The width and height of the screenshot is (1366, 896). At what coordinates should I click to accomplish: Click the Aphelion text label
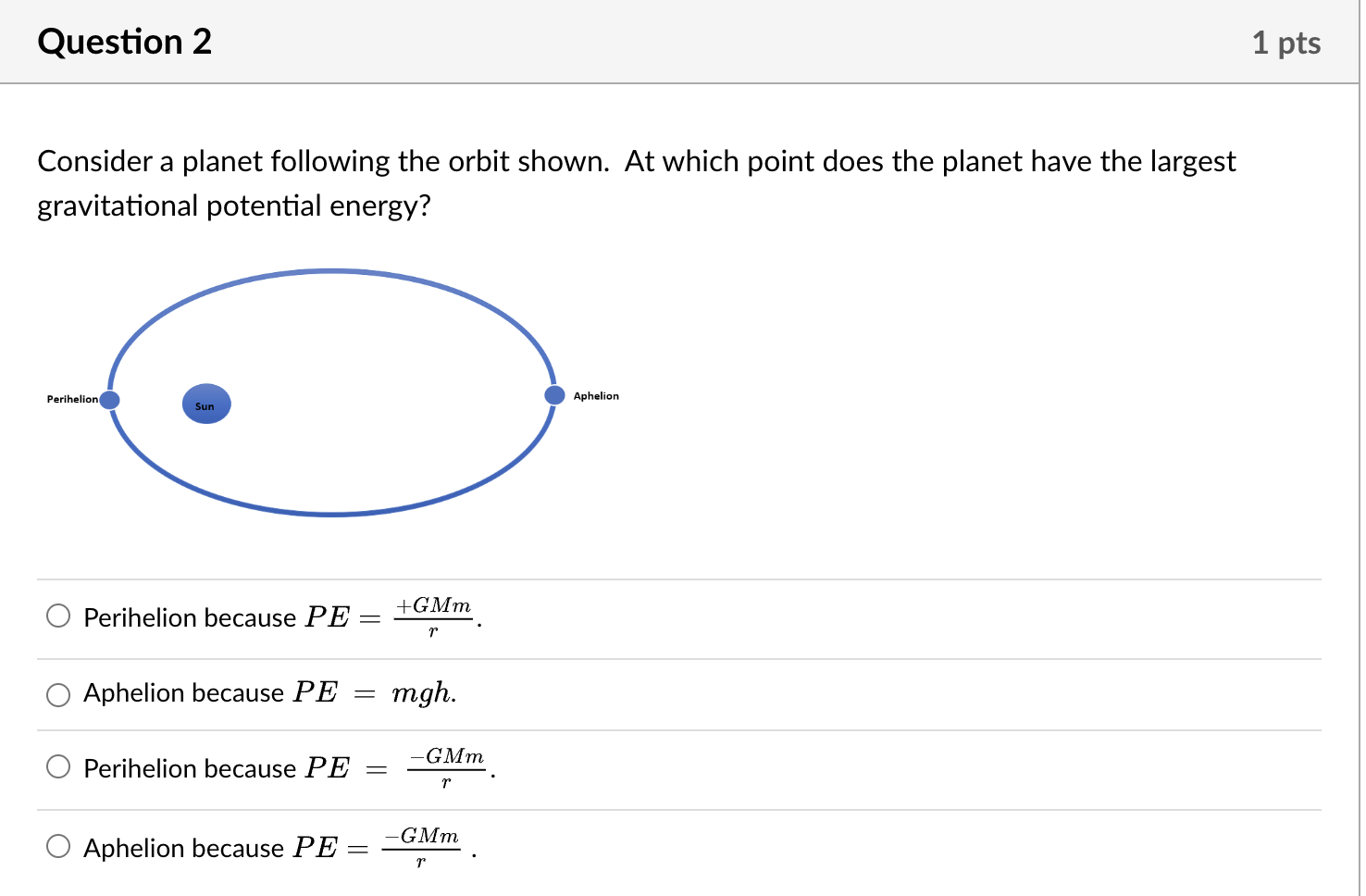click(x=596, y=395)
